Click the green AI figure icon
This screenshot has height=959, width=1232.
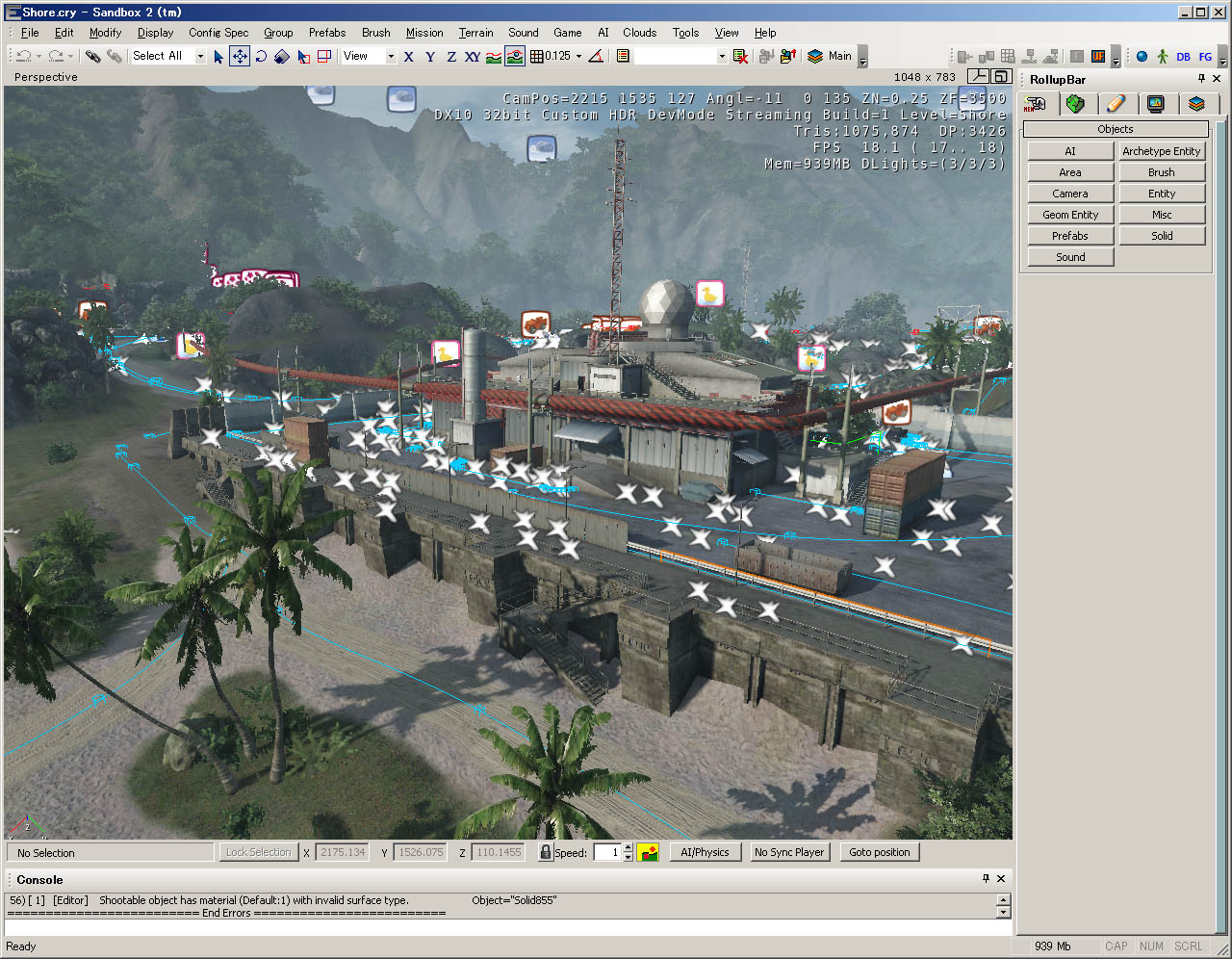1162,57
